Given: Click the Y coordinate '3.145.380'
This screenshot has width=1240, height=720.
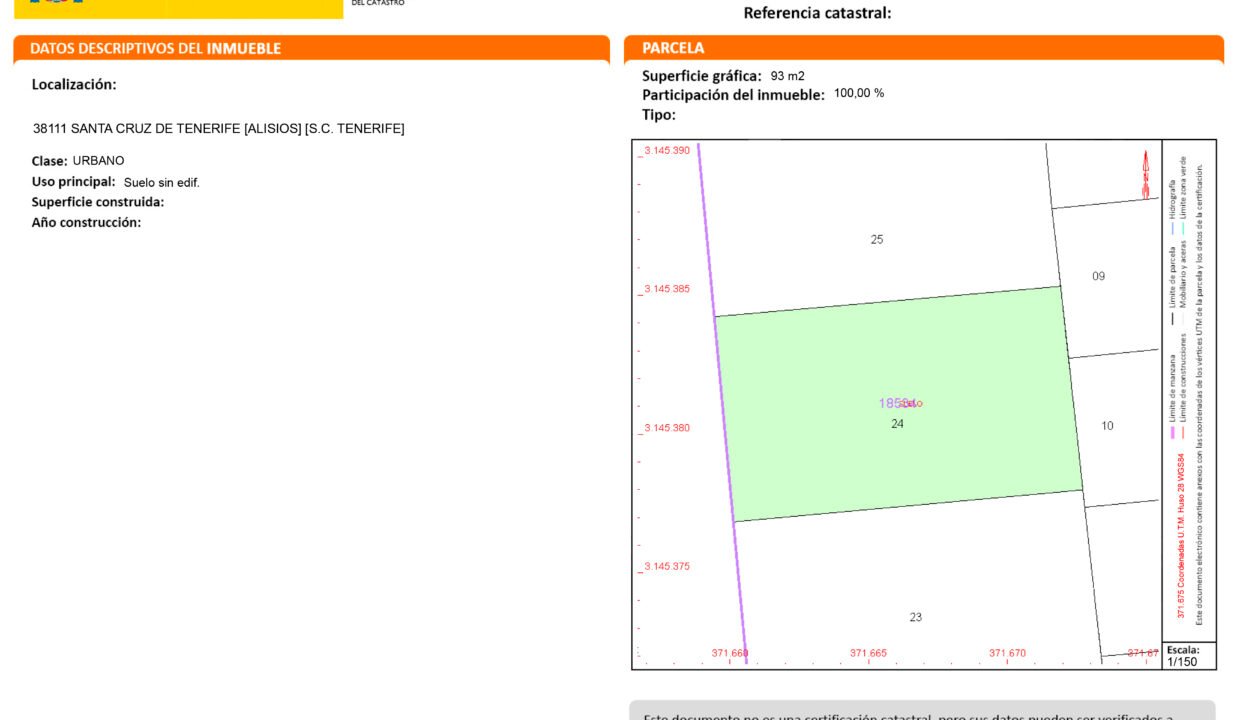Looking at the screenshot, I should point(667,428).
